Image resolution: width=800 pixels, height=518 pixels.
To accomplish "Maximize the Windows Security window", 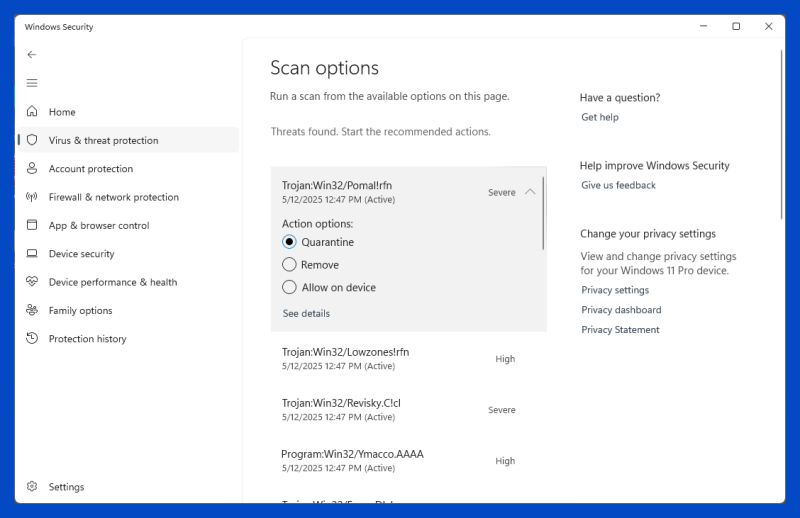I will pos(736,26).
